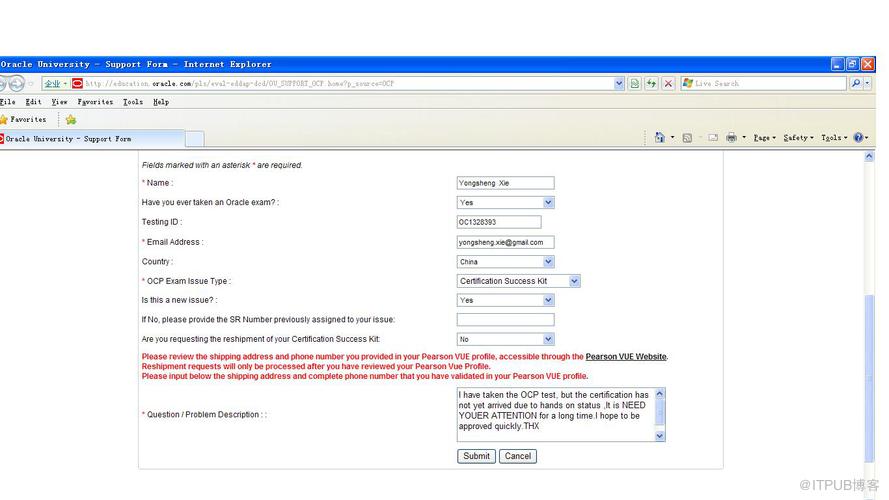The height and width of the screenshot is (500, 889).
Task: Click the Home icon in command bar
Action: tap(659, 137)
